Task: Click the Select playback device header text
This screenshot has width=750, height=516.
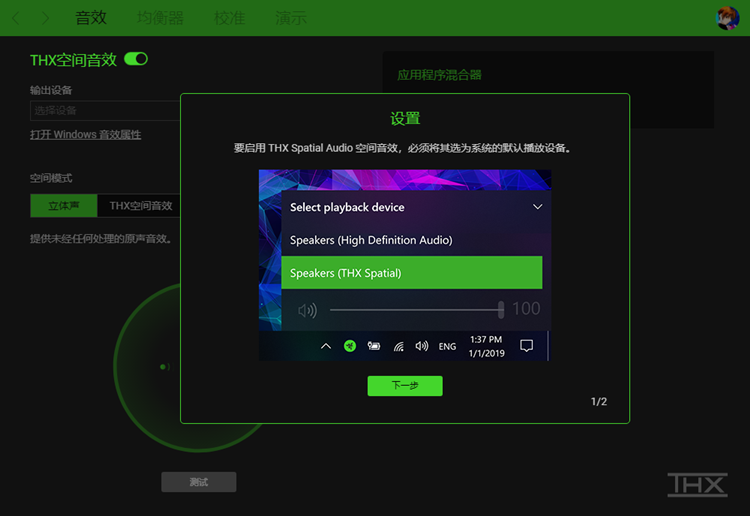Action: (347, 207)
